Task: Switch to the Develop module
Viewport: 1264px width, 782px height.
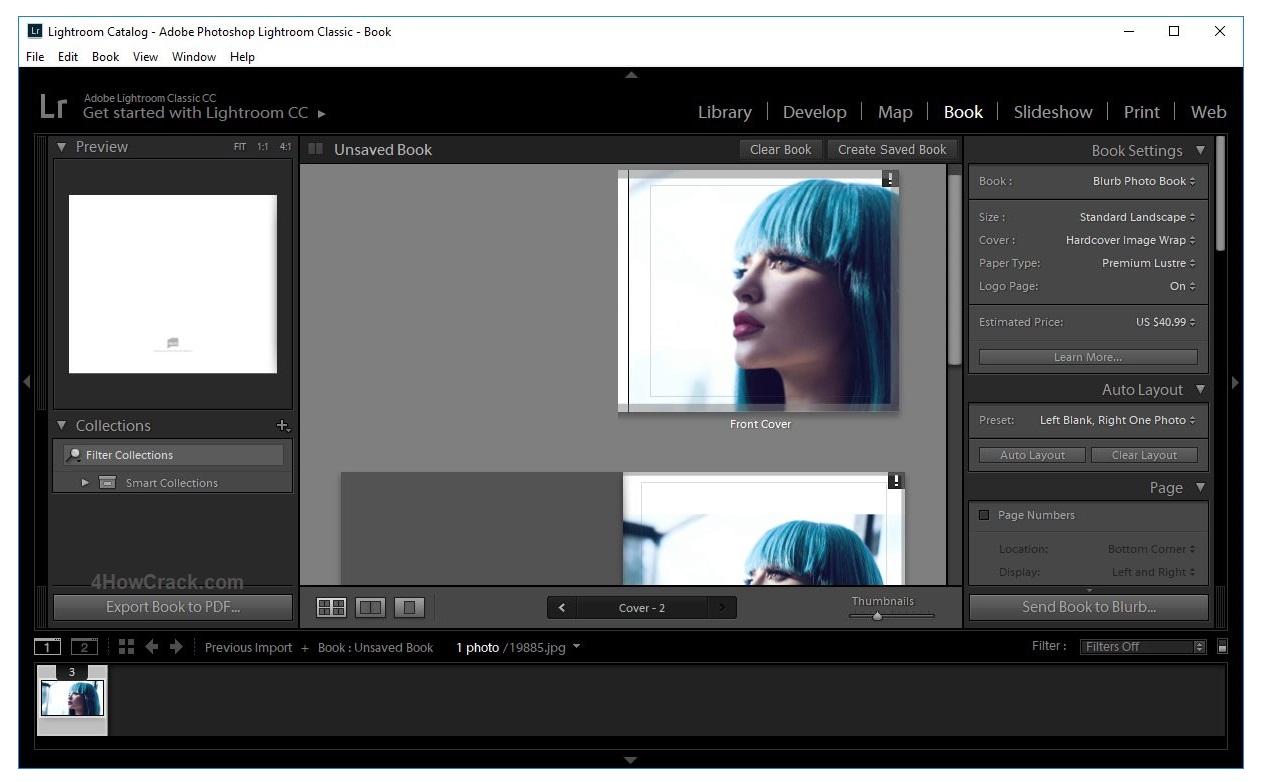Action: coord(814,112)
